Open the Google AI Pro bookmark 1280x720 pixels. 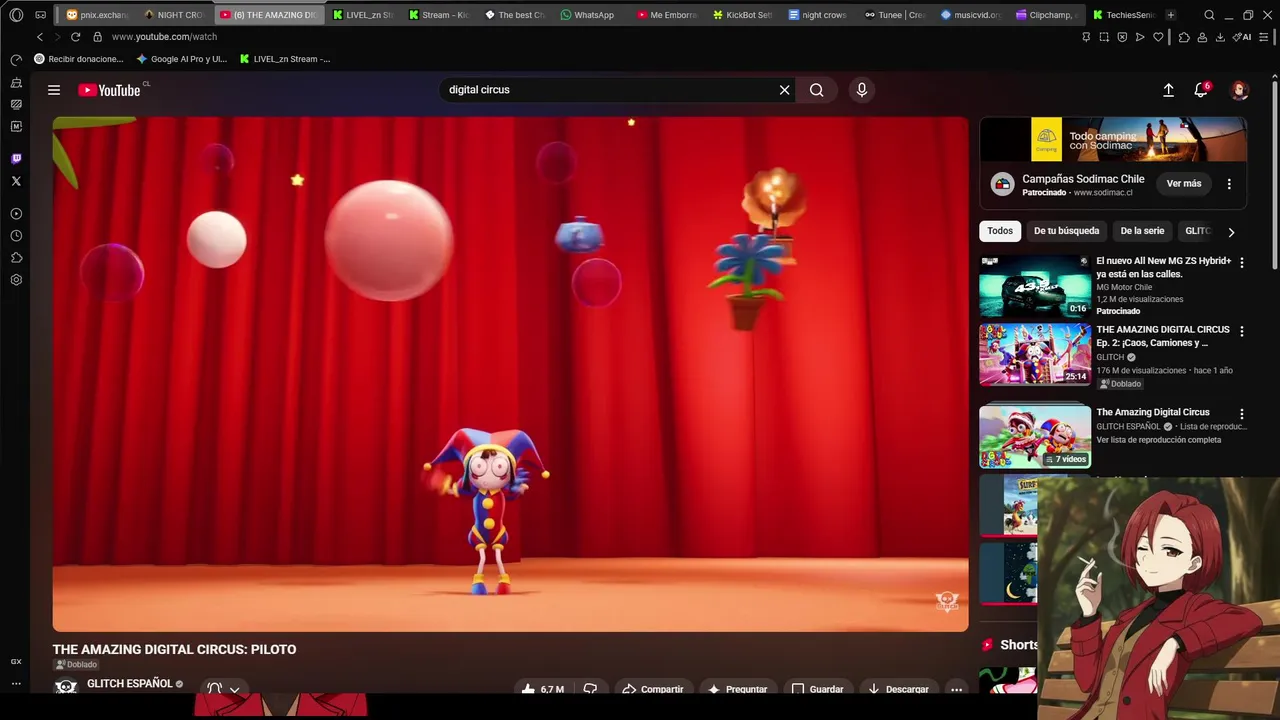pos(182,59)
